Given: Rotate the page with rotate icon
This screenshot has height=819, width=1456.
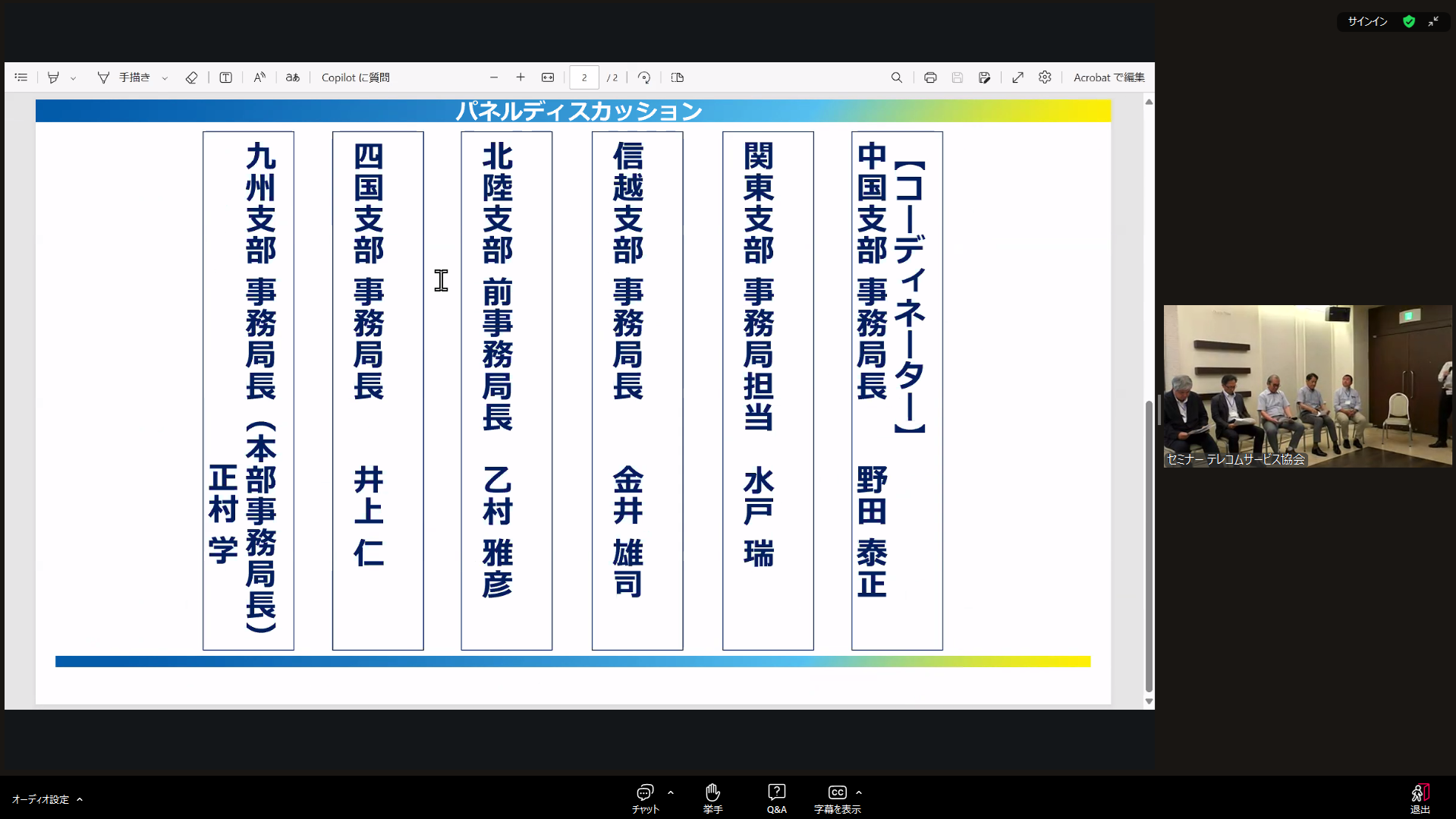Looking at the screenshot, I should pos(644,77).
